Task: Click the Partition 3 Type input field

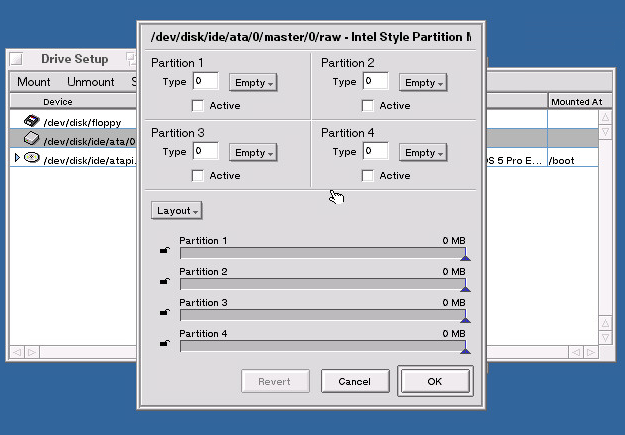Action: [205, 152]
